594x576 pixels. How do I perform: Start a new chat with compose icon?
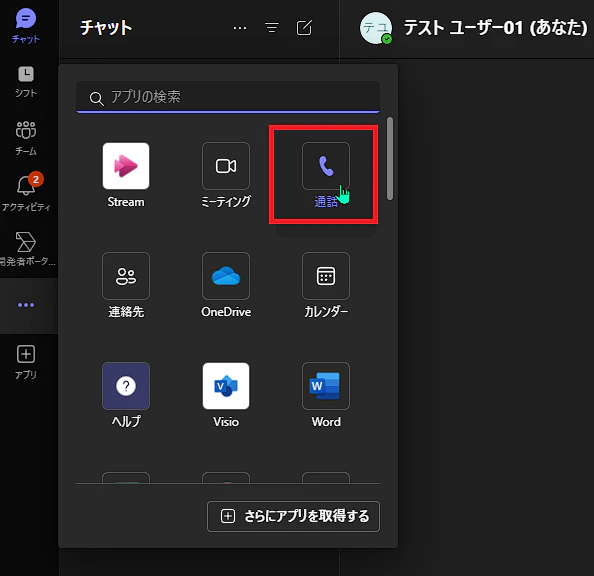point(304,28)
